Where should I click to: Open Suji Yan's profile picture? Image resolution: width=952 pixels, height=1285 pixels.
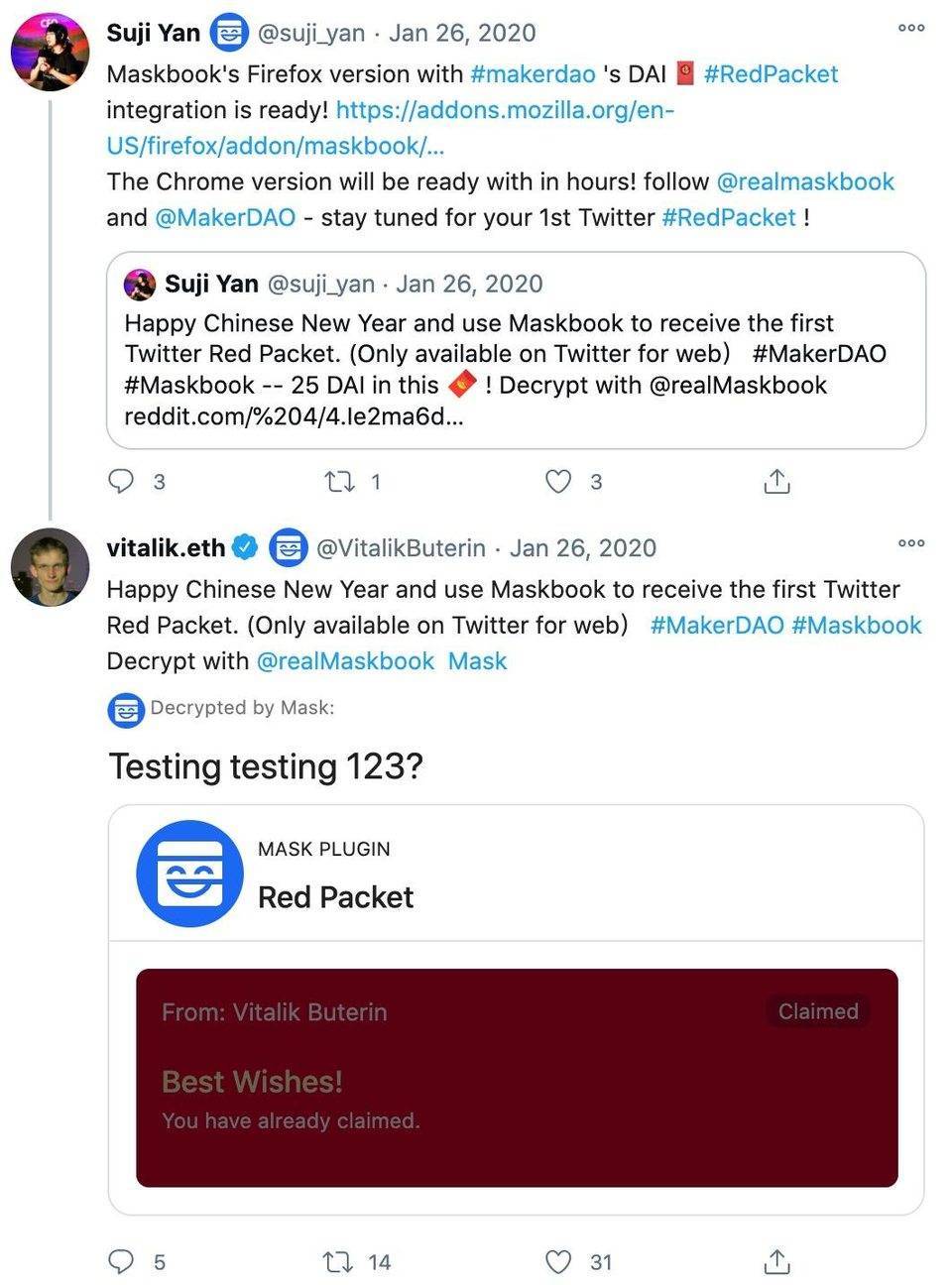click(x=50, y=52)
